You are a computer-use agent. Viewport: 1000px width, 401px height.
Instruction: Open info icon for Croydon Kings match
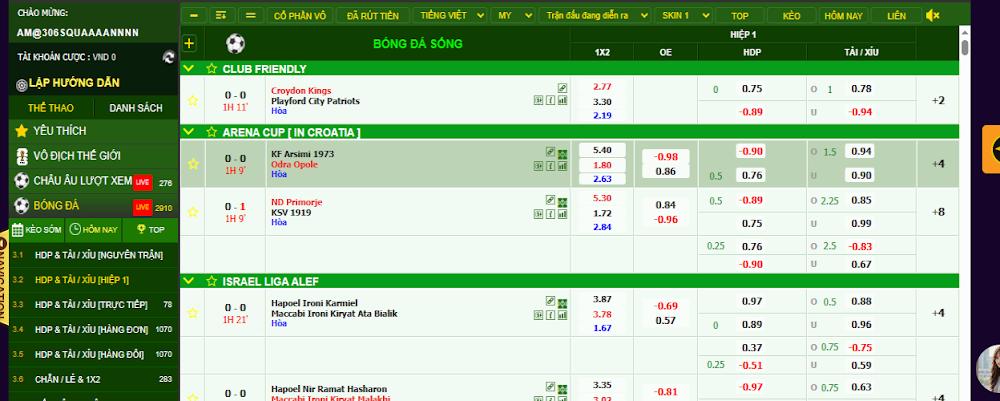(550, 100)
